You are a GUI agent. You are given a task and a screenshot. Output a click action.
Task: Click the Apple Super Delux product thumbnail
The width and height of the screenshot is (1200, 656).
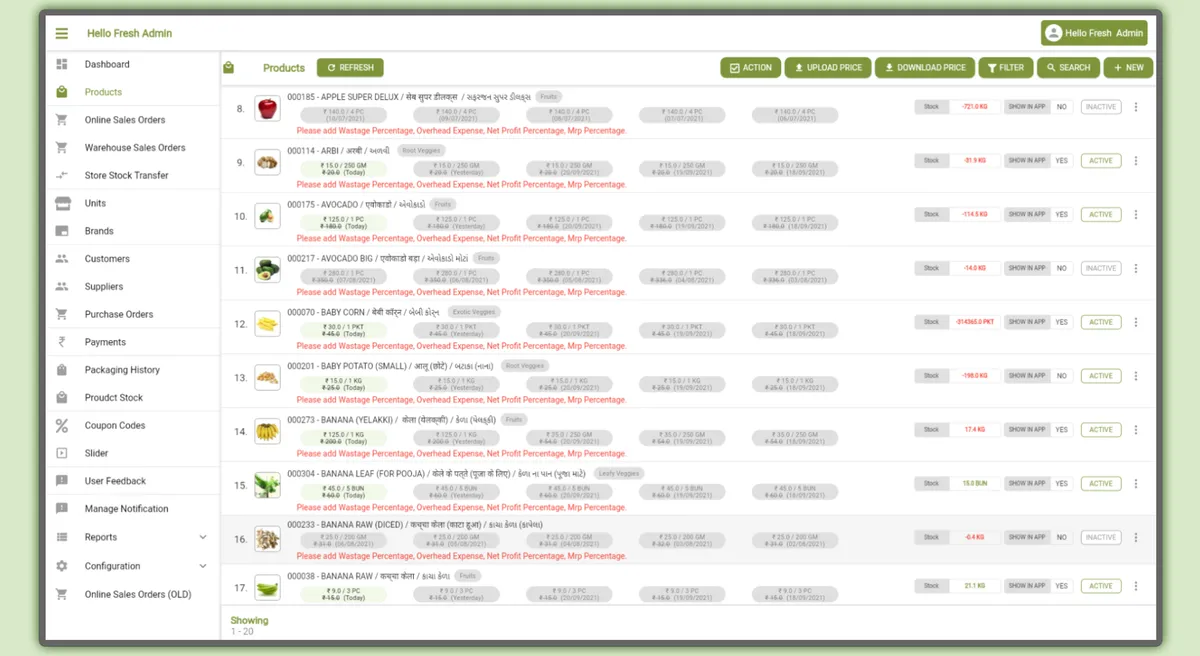pyautogui.click(x=267, y=108)
